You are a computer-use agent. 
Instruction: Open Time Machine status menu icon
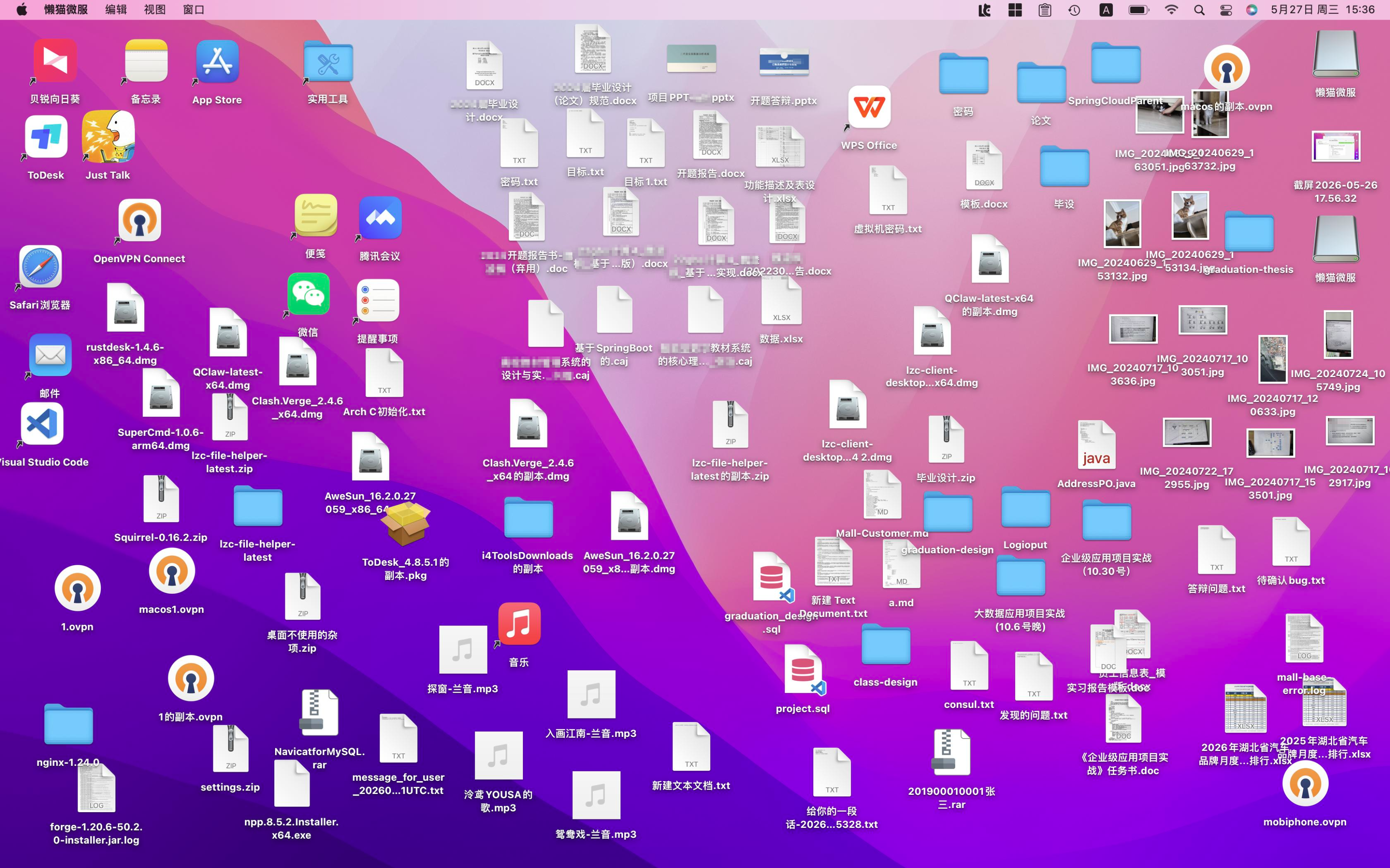tap(1074, 10)
